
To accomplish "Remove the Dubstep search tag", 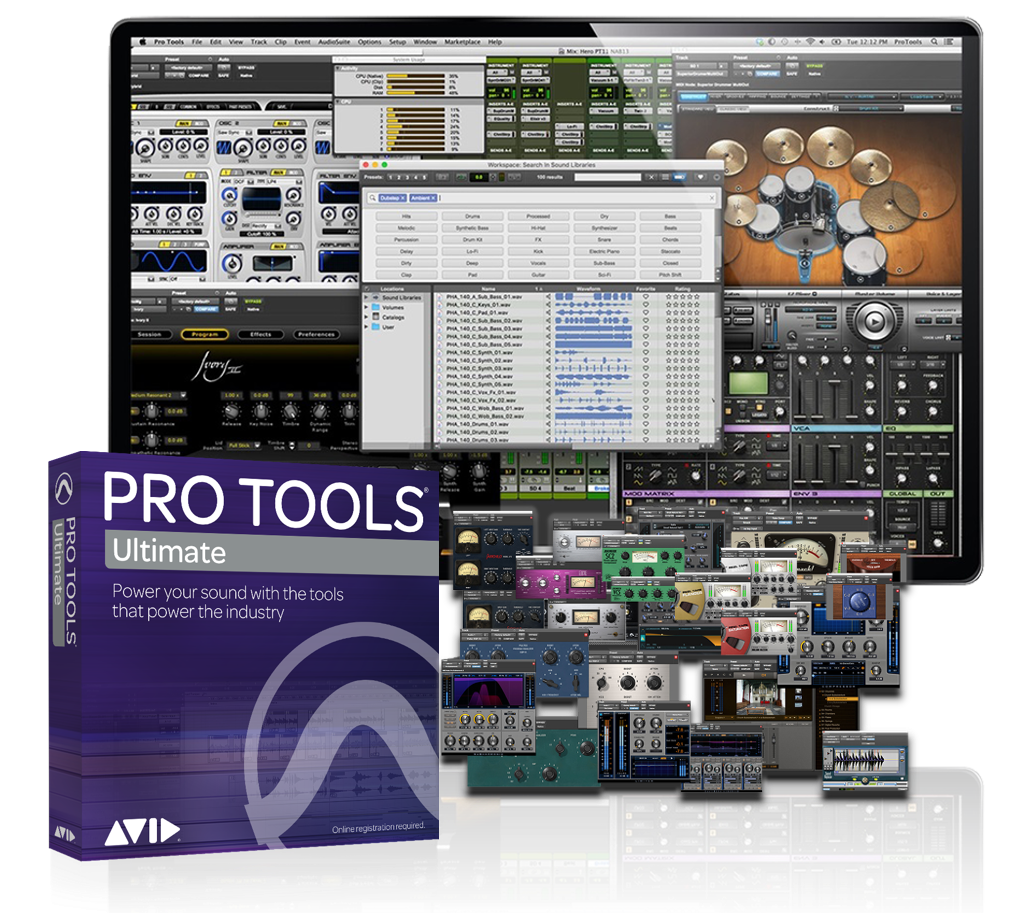I will coord(403,198).
